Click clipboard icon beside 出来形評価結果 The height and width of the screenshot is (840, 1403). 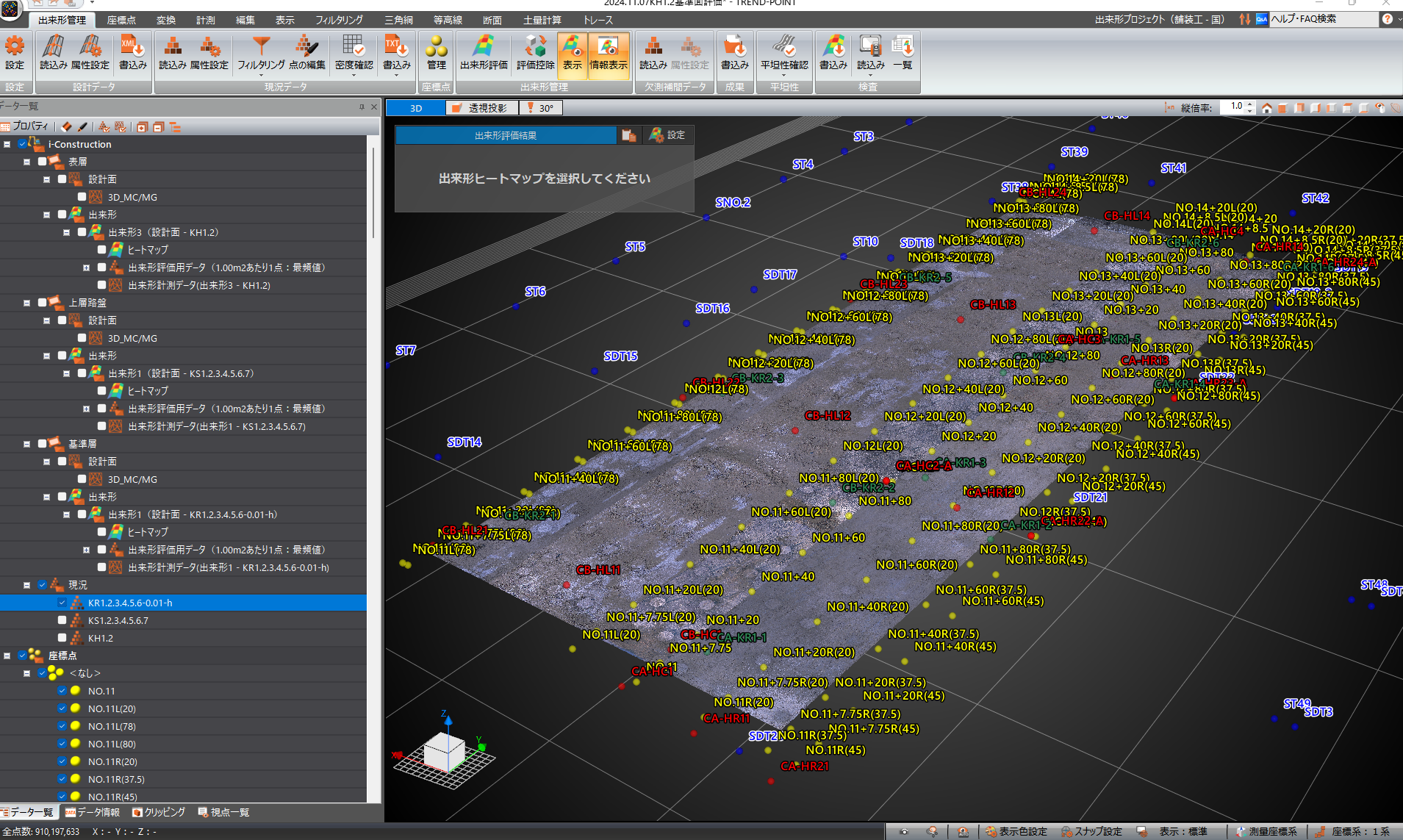click(x=628, y=135)
